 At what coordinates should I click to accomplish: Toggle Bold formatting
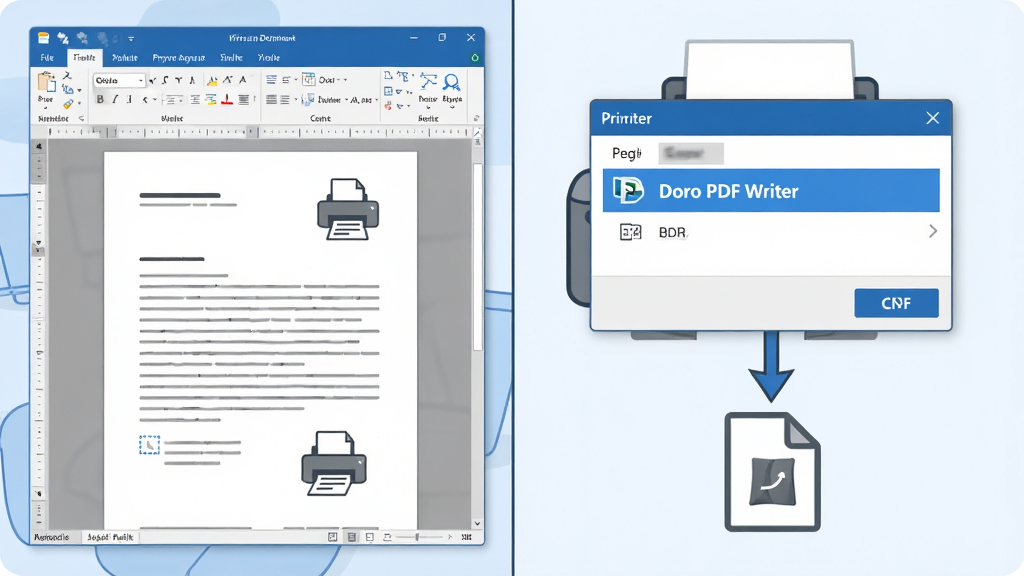point(100,99)
